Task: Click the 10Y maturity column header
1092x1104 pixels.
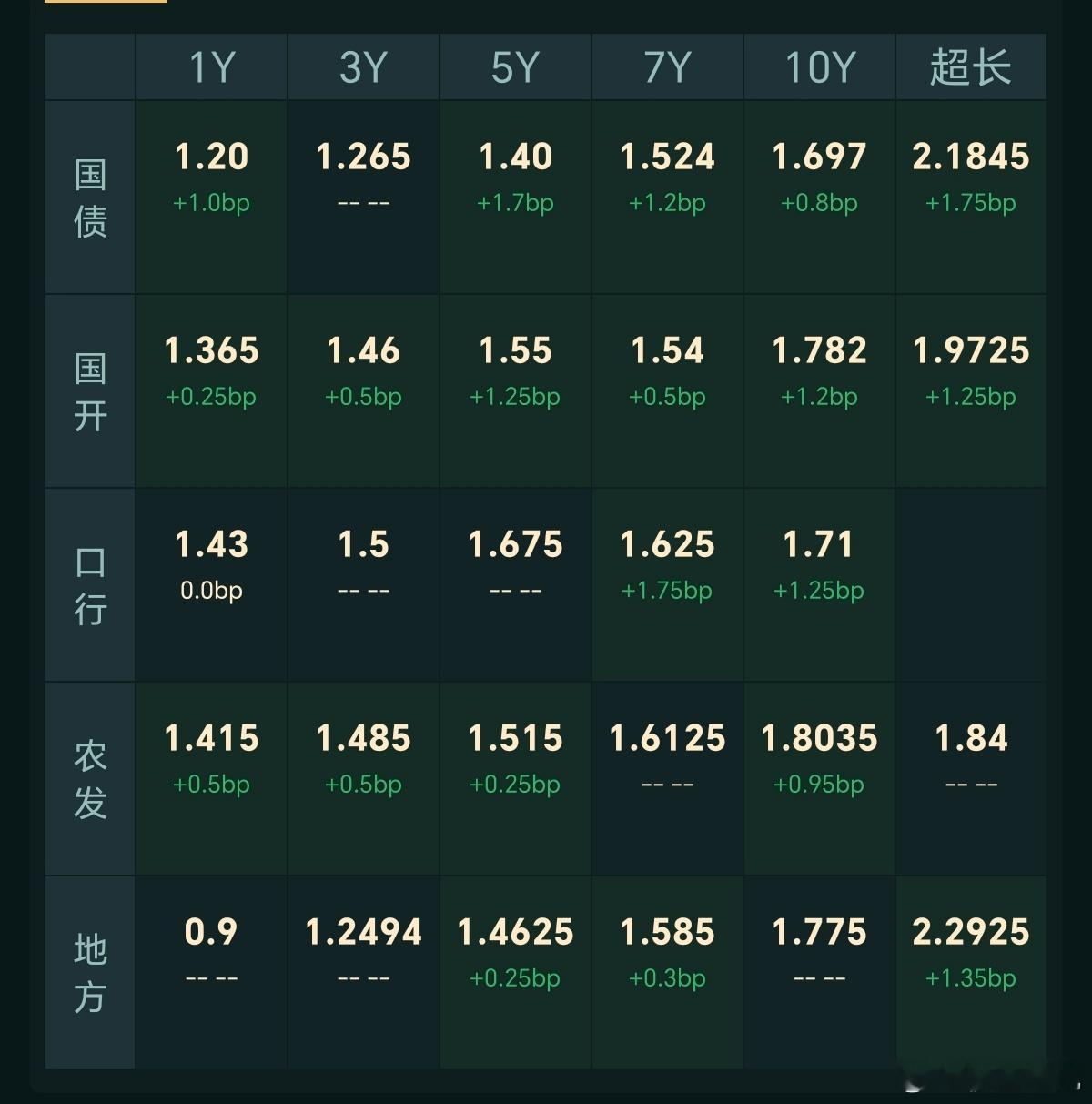Action: pyautogui.click(x=819, y=67)
